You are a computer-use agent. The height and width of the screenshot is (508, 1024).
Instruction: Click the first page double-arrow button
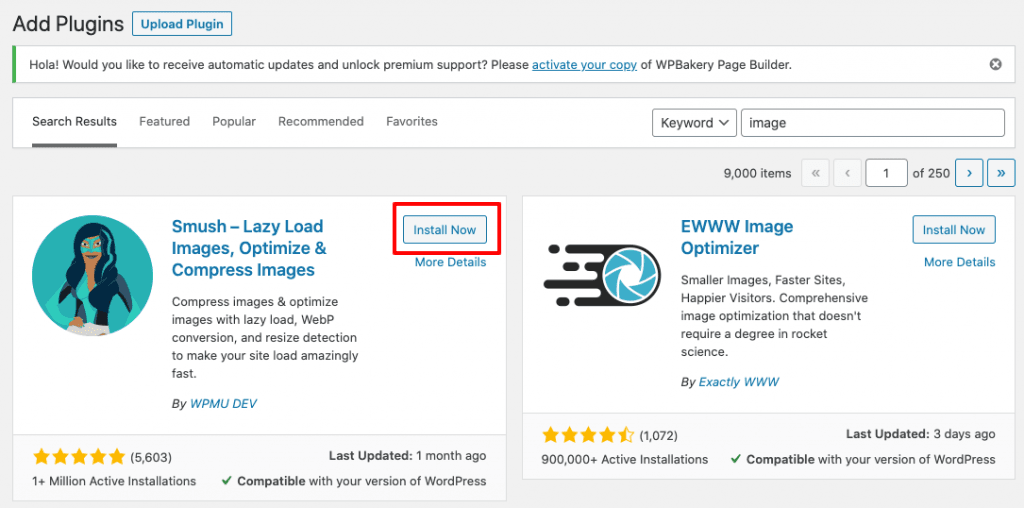click(815, 173)
